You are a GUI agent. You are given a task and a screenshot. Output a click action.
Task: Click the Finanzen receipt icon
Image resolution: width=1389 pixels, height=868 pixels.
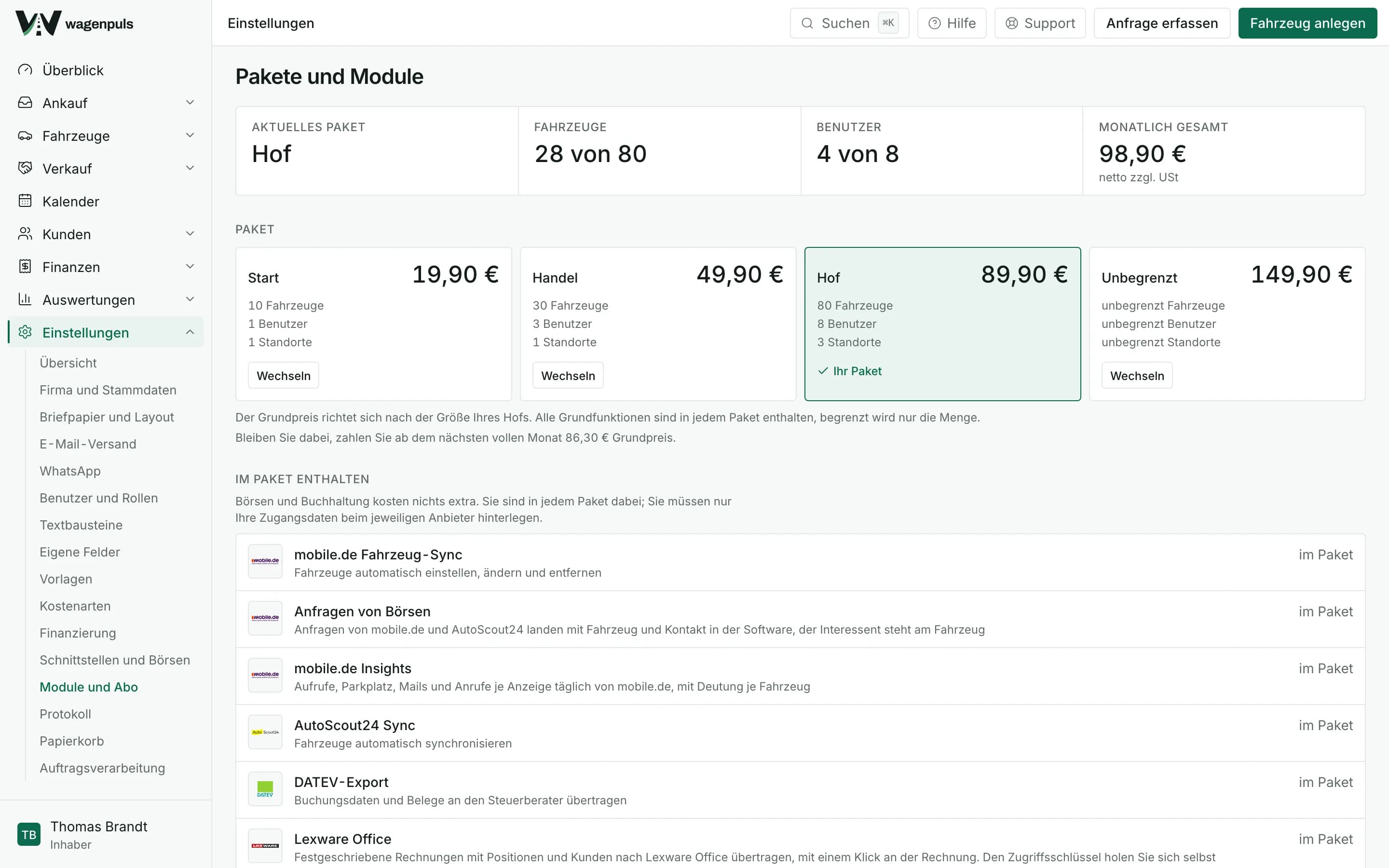(x=25, y=266)
